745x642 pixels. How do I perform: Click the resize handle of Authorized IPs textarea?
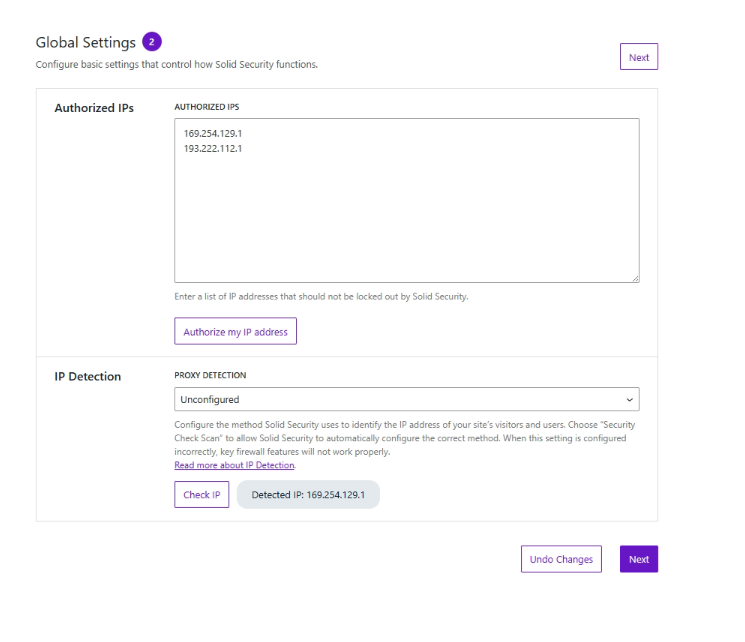pyautogui.click(x=635, y=278)
